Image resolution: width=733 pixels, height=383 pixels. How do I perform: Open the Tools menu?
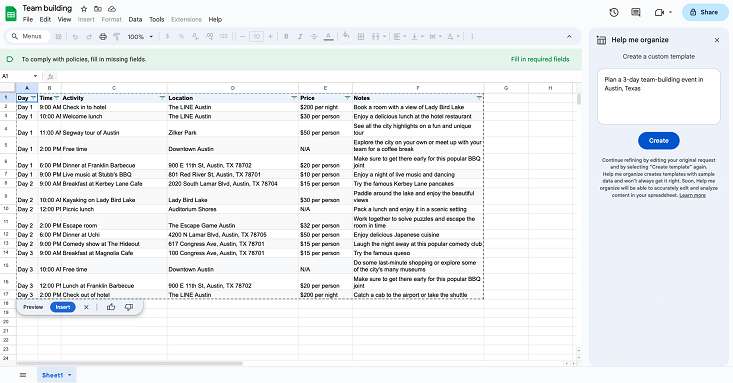157,20
